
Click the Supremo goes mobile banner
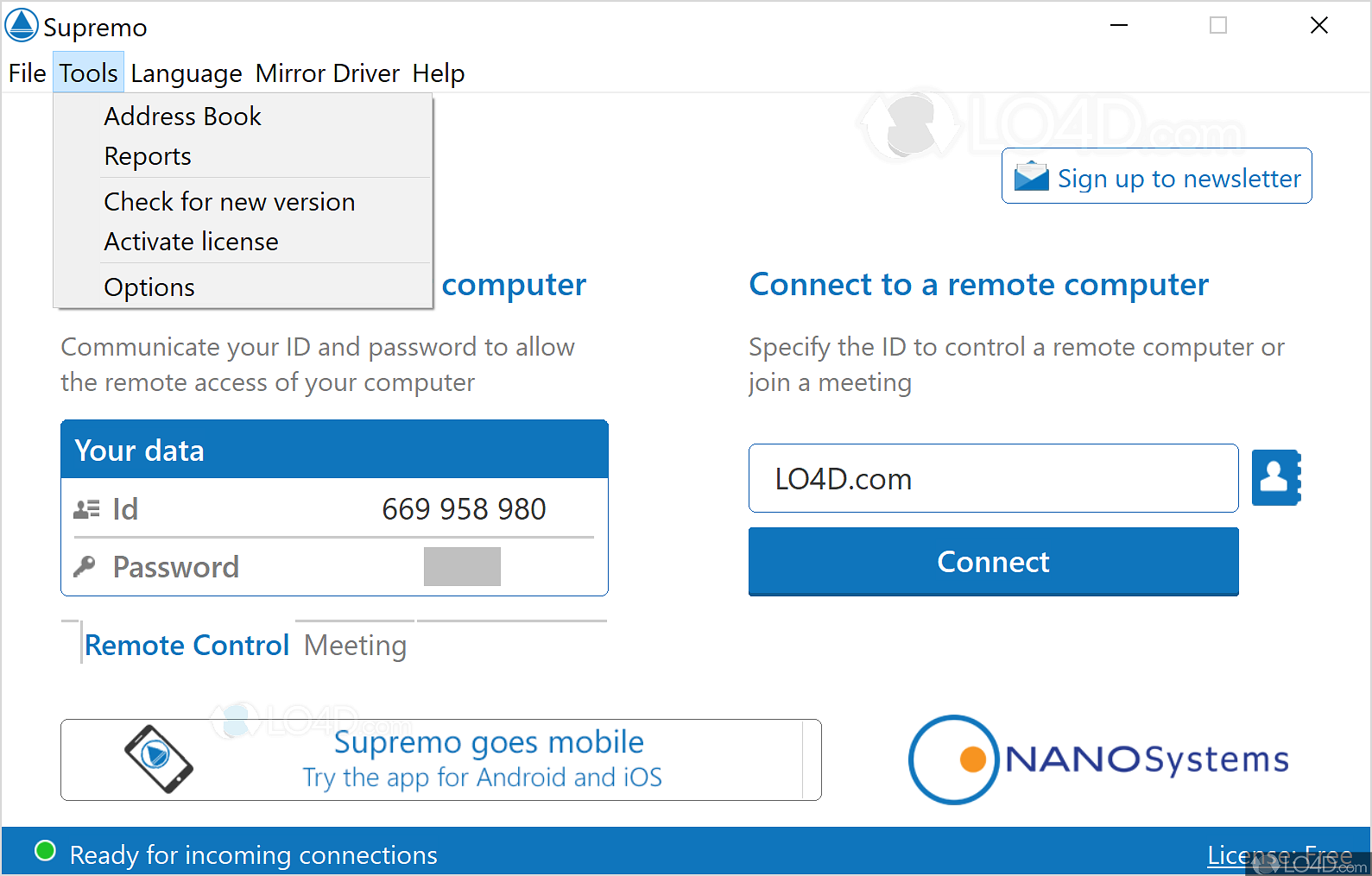(x=440, y=759)
